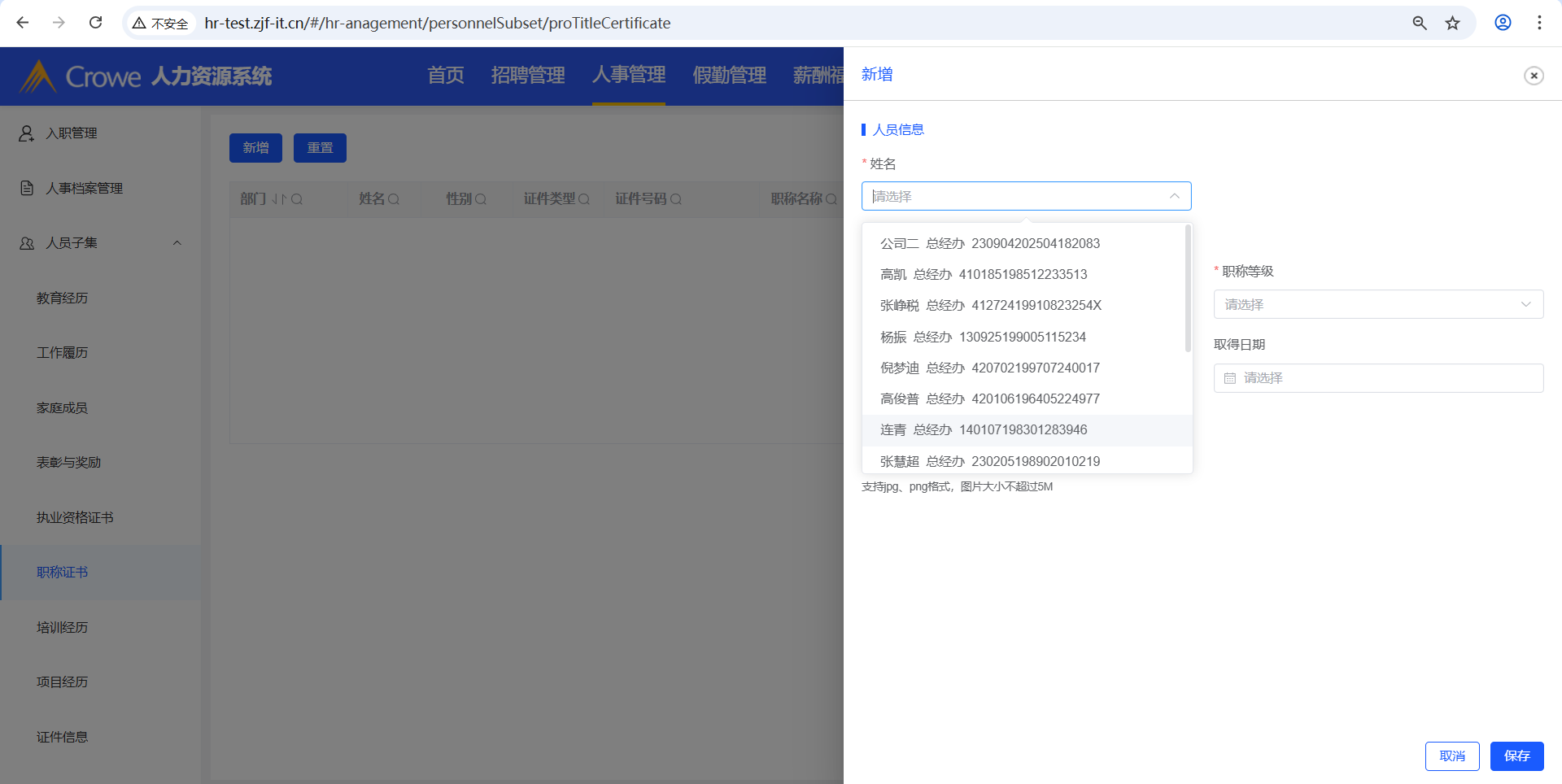This screenshot has width=1562, height=784.
Task: Select 连青 总经办 from name list
Action: [x=984, y=430]
